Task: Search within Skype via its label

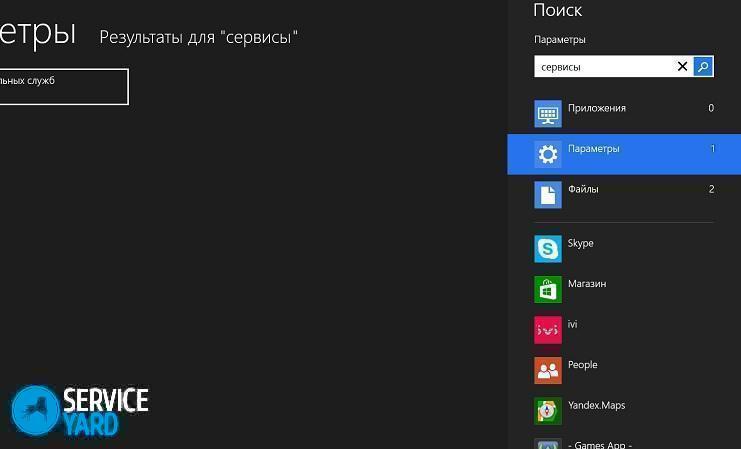Action: coord(581,243)
